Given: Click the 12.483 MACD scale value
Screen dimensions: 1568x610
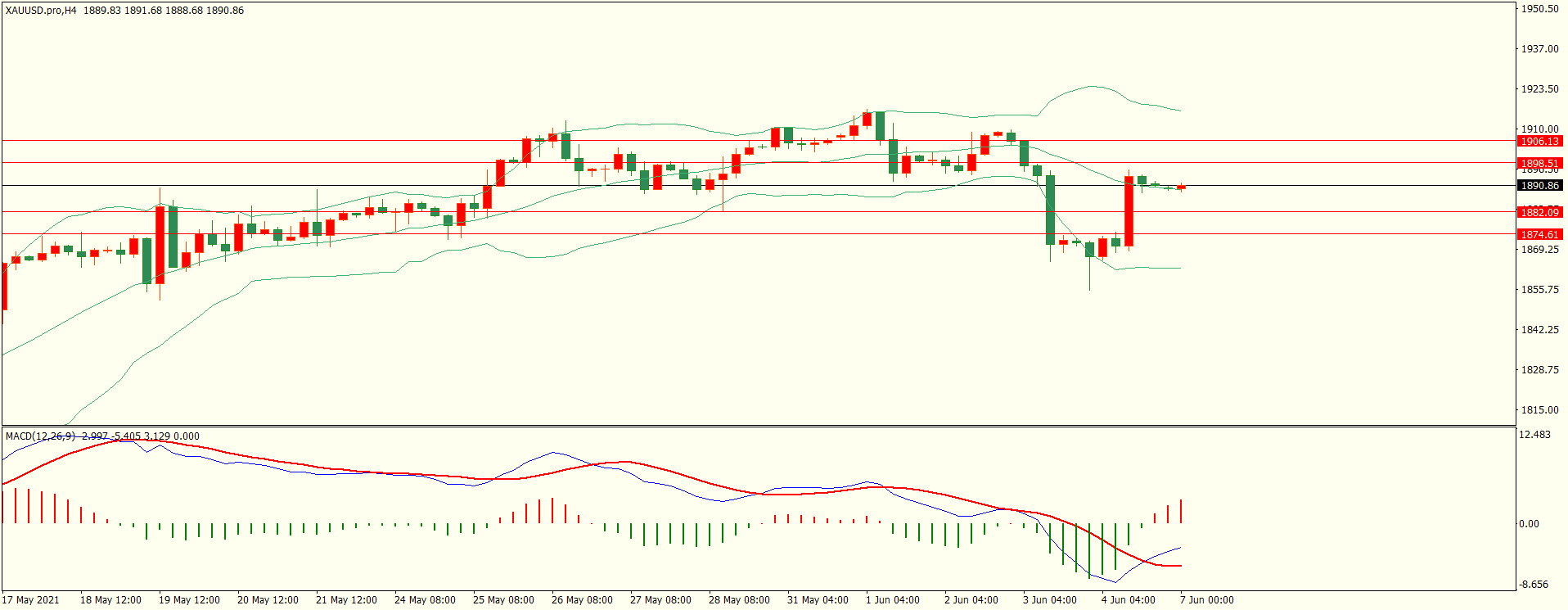Looking at the screenshot, I should pos(1534,435).
